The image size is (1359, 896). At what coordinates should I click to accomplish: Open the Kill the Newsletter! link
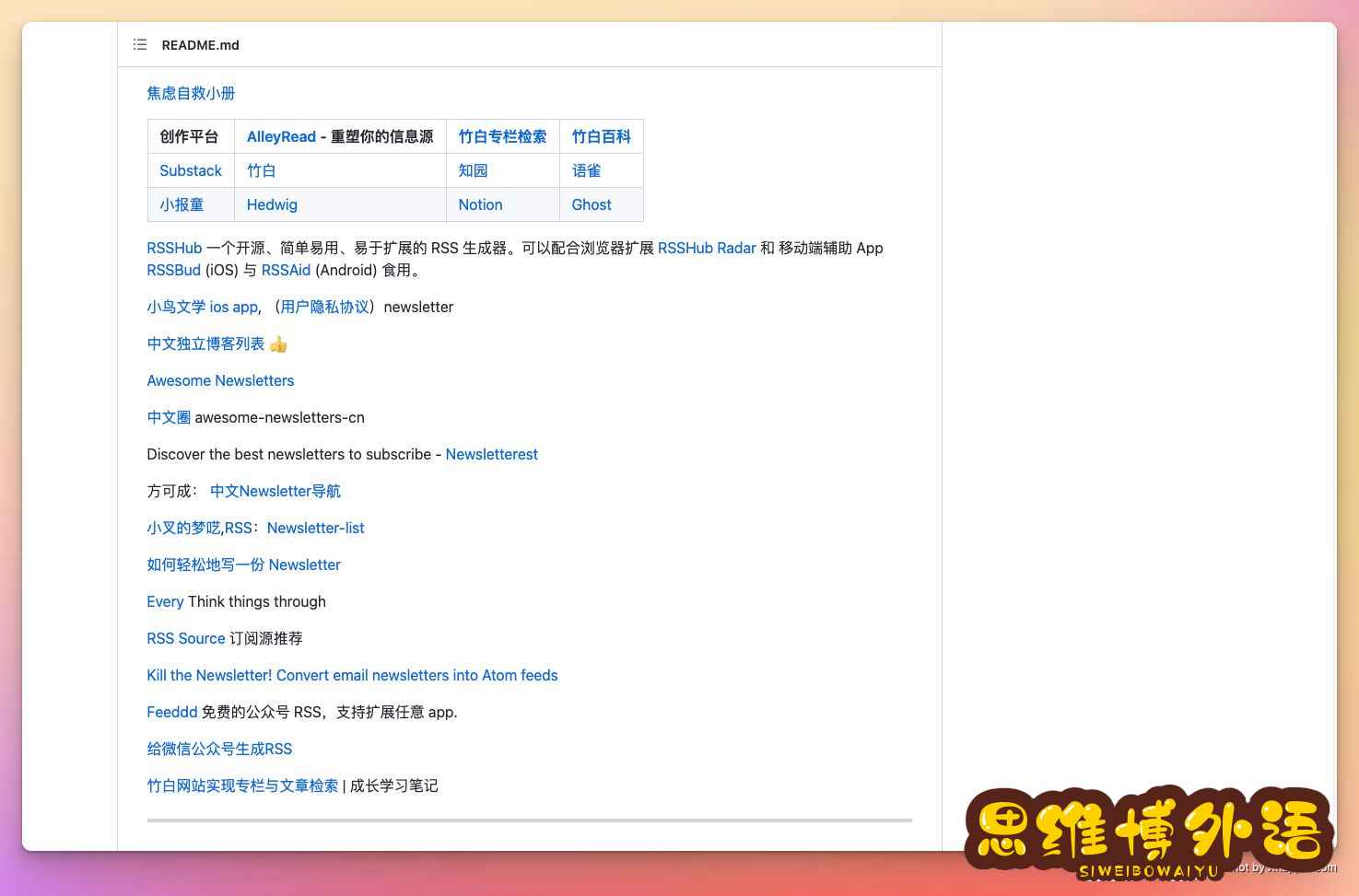(x=352, y=675)
